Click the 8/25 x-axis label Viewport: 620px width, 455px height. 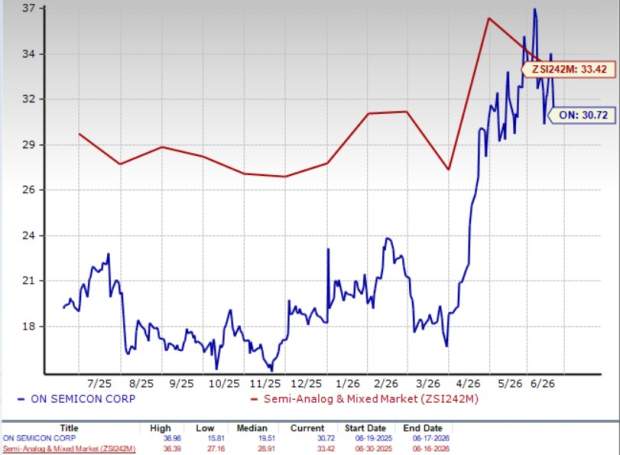coord(141,384)
